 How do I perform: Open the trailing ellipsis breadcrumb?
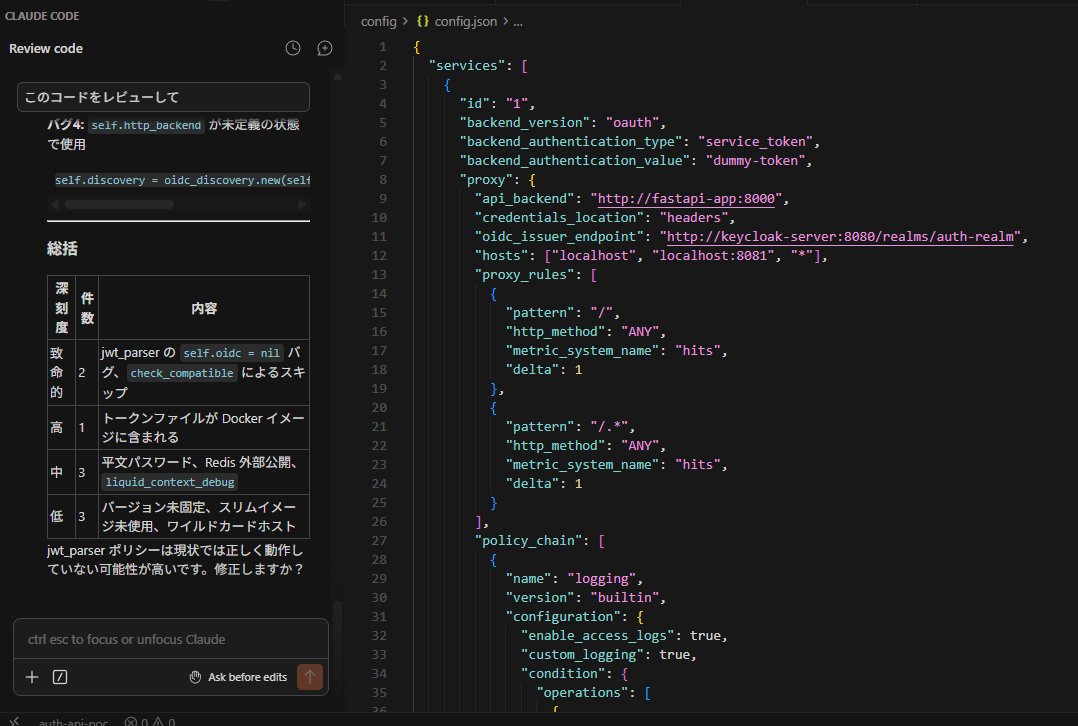click(x=518, y=21)
